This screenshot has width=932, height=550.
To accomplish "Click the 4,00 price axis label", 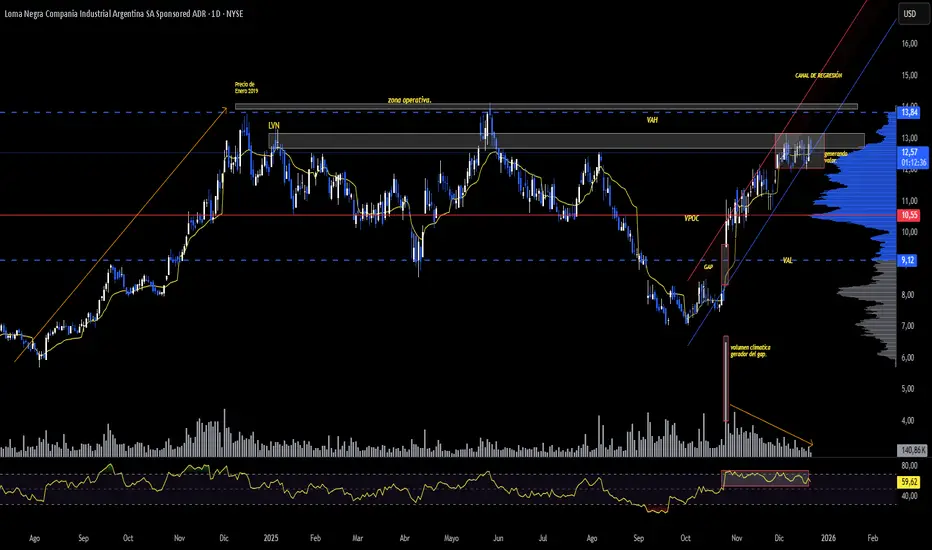I will coord(908,420).
